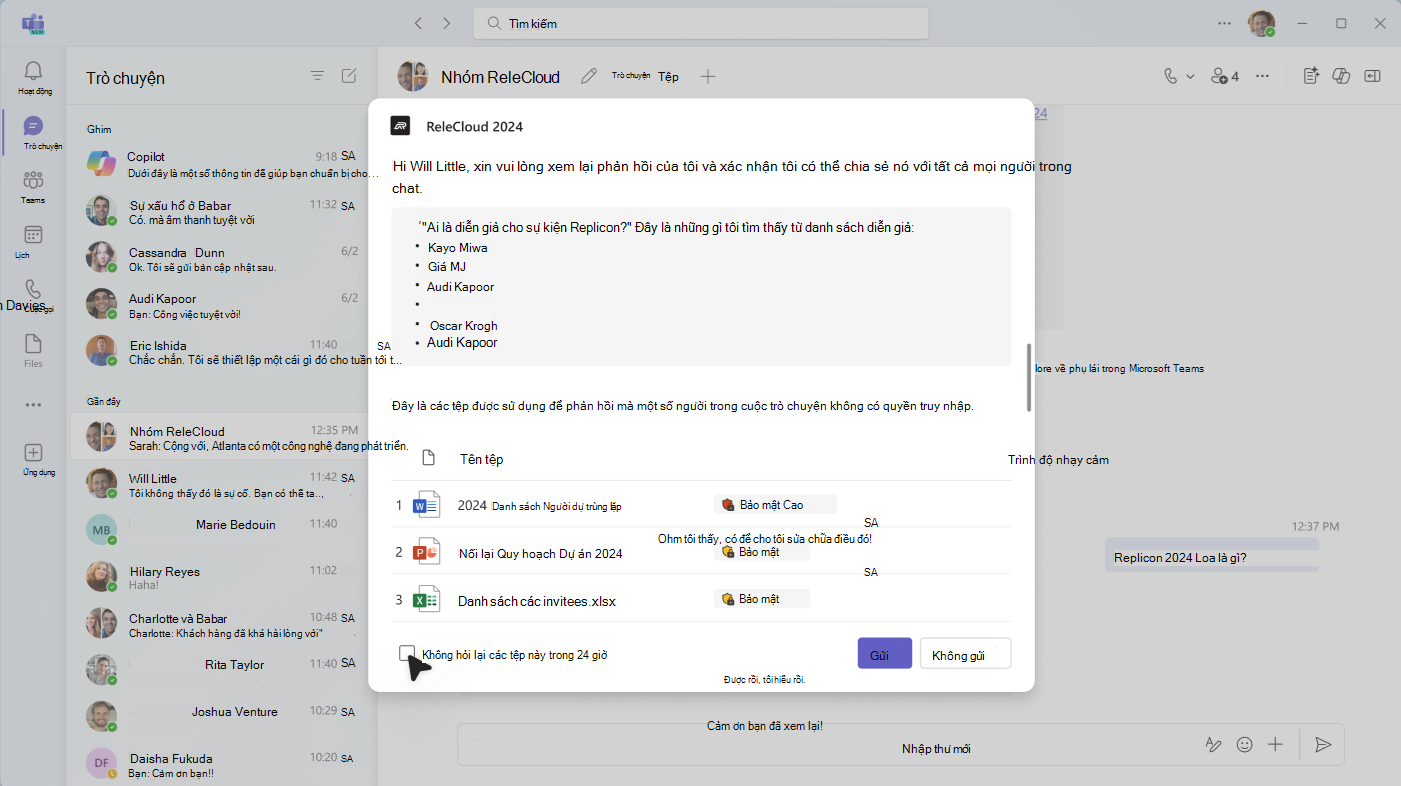The width and height of the screenshot is (1401, 786).
Task: Open Hilary Reyes conversation
Action: point(221,578)
